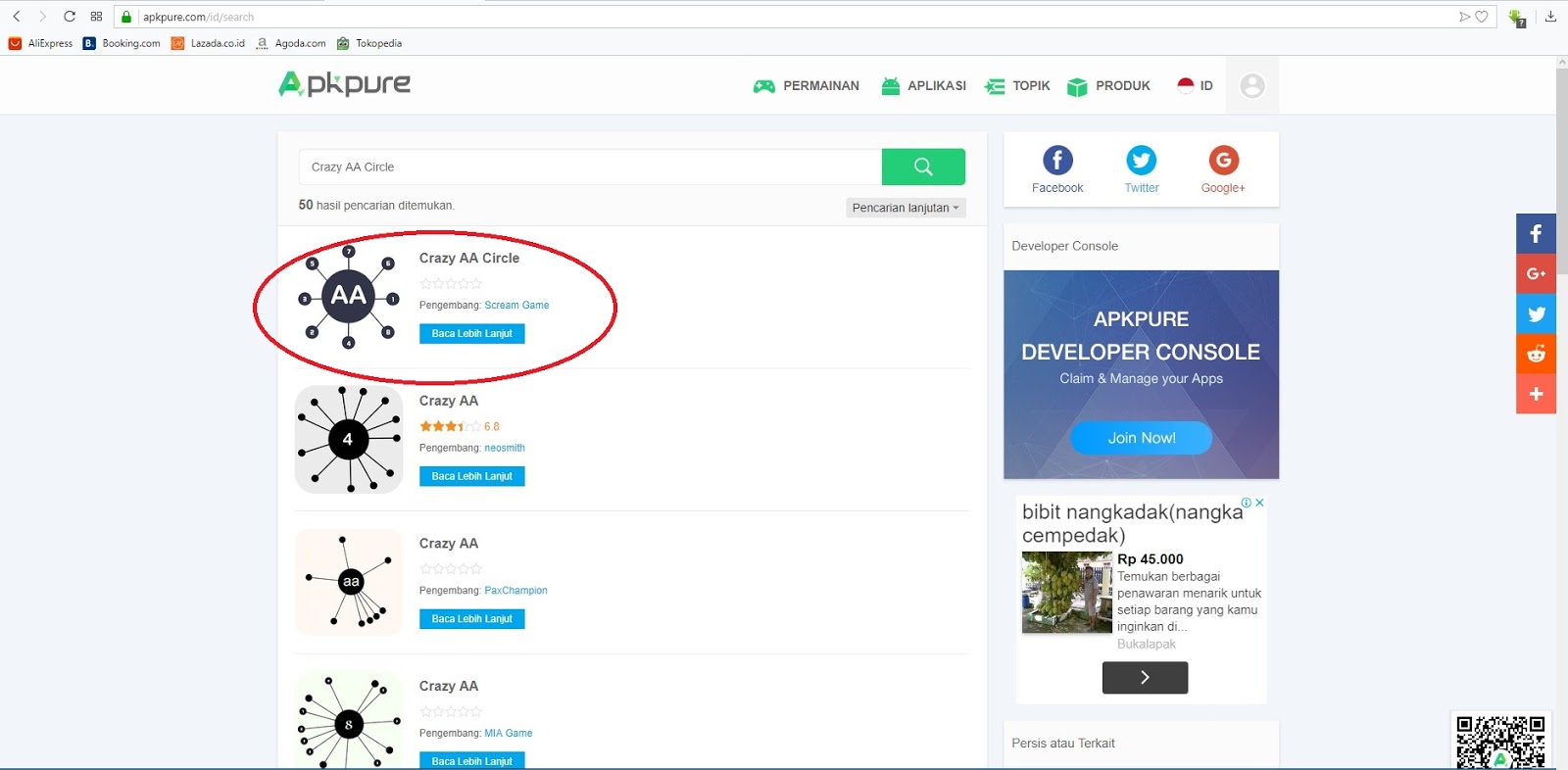Viewport: 1568px width, 770px height.
Task: Change language via ID flag selector
Action: coord(1195,86)
